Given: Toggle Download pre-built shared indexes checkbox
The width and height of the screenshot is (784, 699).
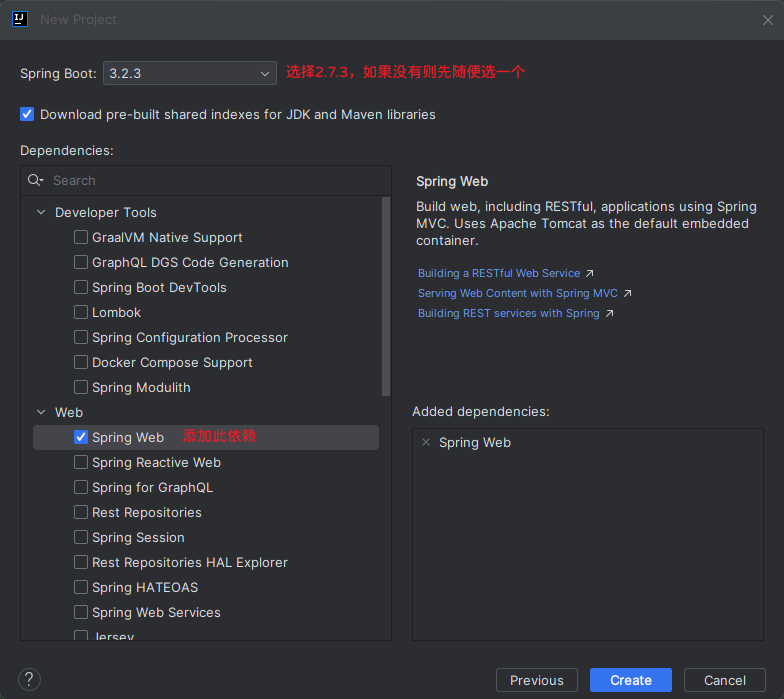Looking at the screenshot, I should coord(27,114).
